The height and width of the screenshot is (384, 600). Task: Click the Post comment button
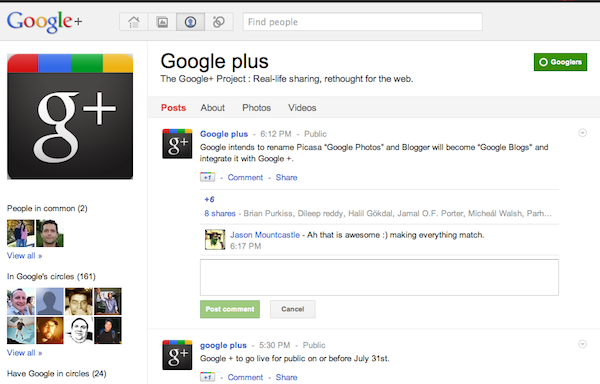pyautogui.click(x=230, y=309)
